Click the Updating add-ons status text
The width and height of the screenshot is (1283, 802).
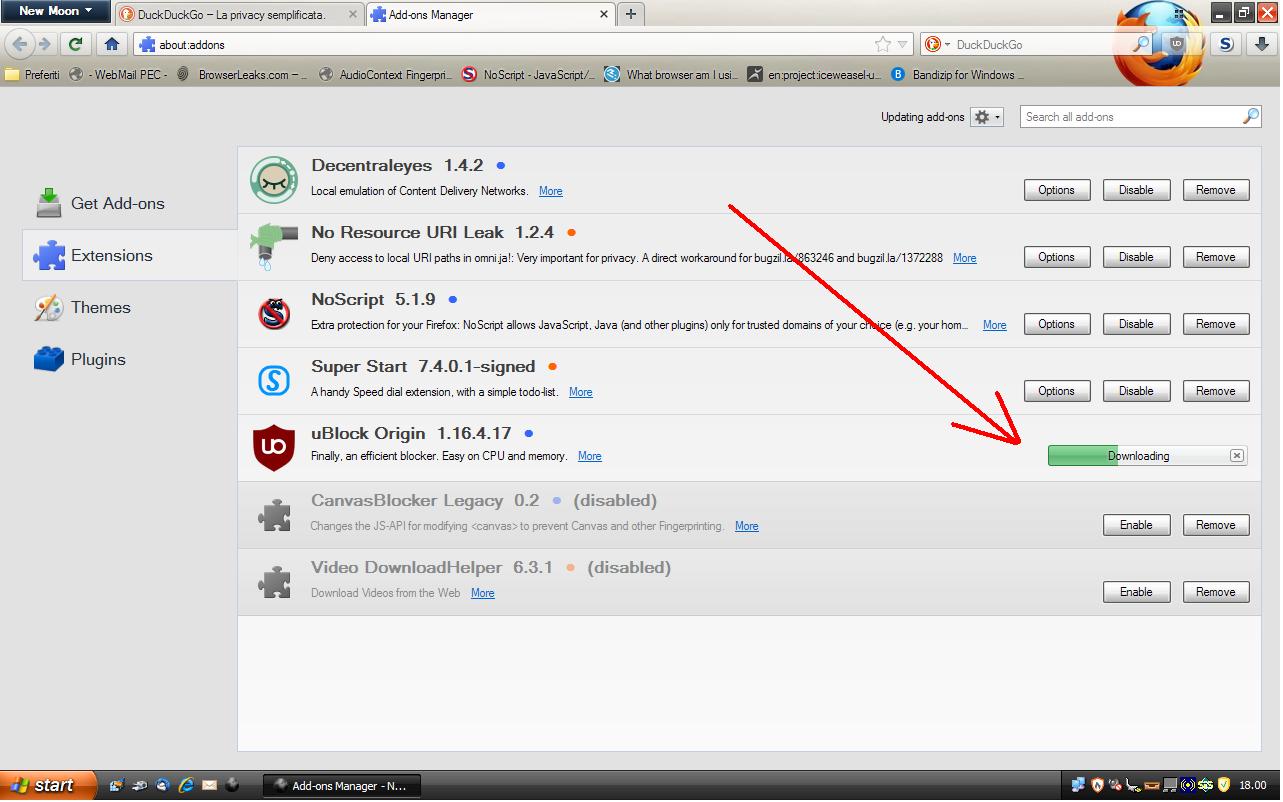point(922,117)
